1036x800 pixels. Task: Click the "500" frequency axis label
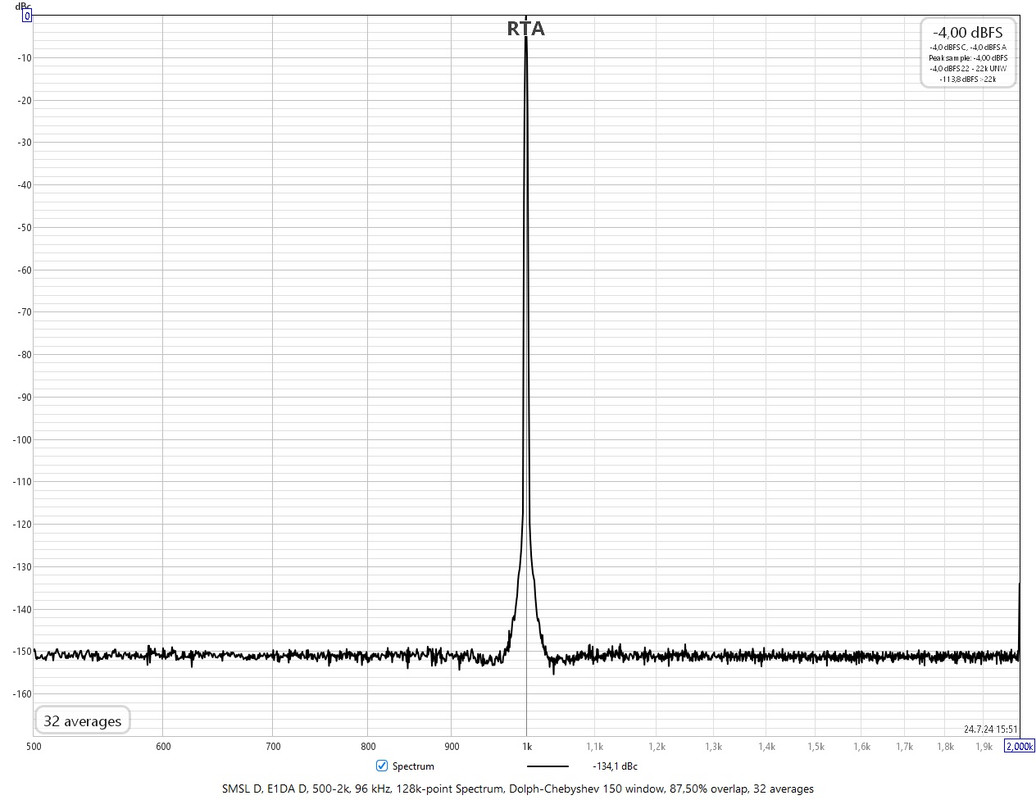pos(34,746)
